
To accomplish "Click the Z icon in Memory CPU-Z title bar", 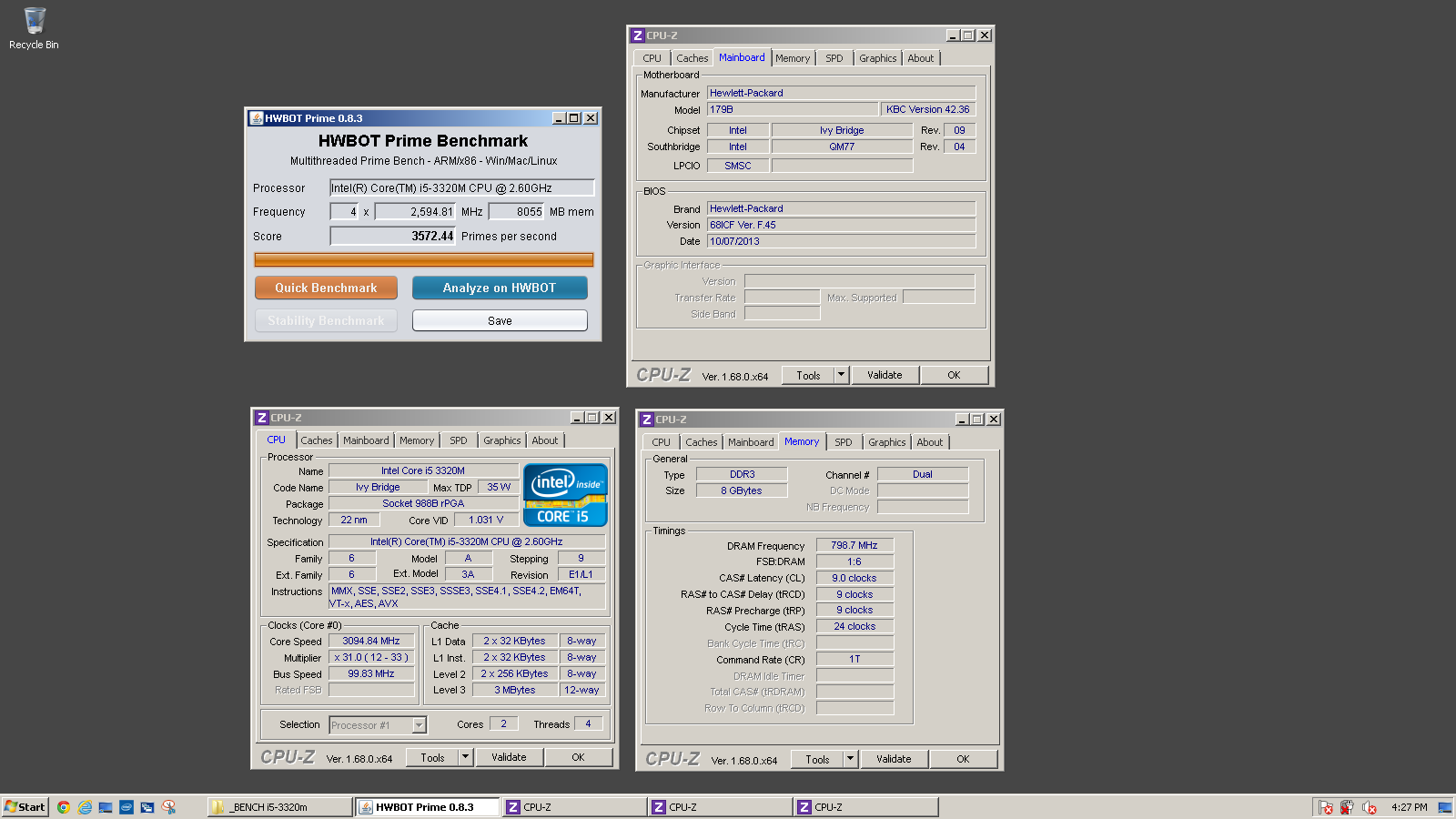I will click(x=646, y=420).
